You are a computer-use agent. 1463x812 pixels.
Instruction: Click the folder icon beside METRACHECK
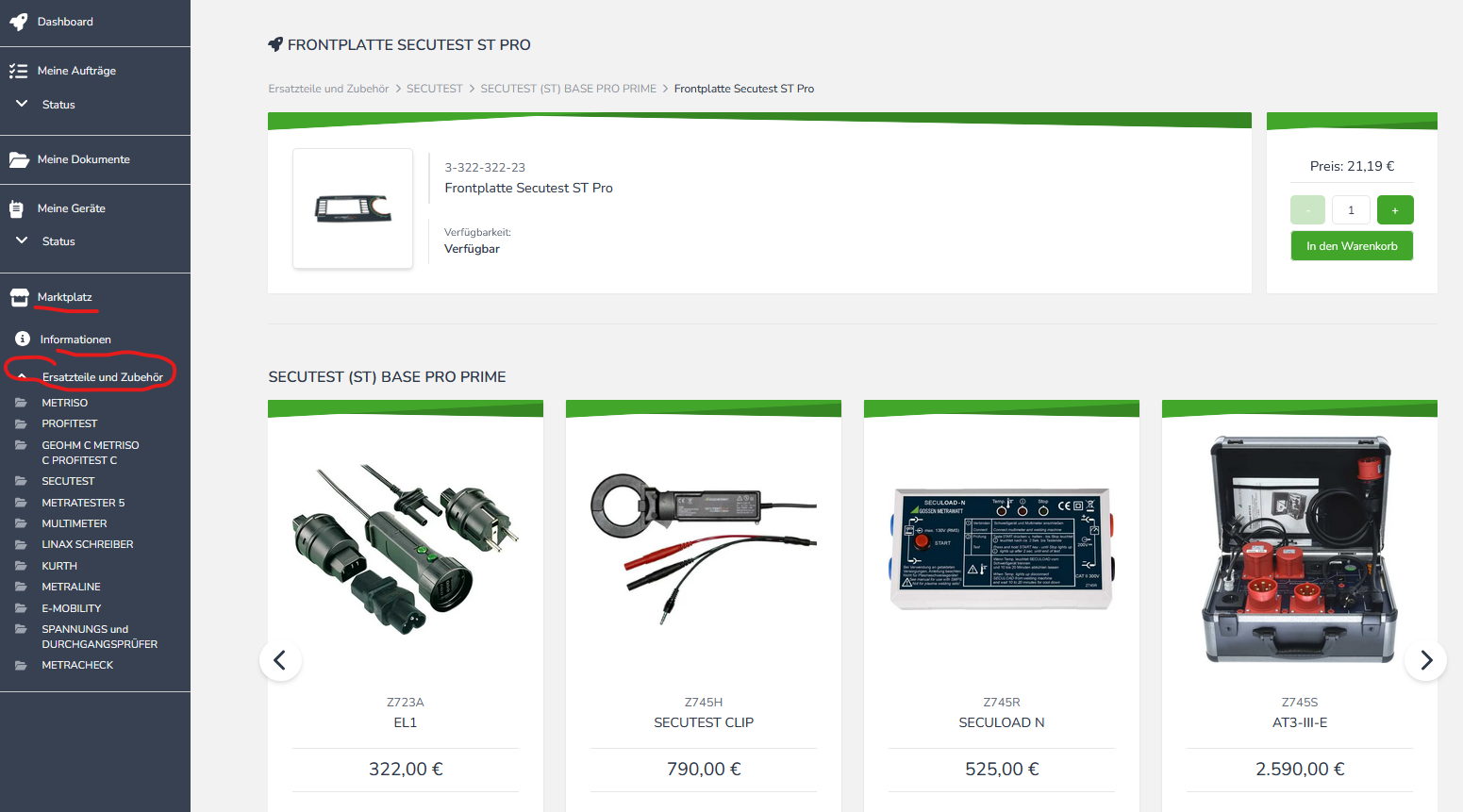click(21, 665)
